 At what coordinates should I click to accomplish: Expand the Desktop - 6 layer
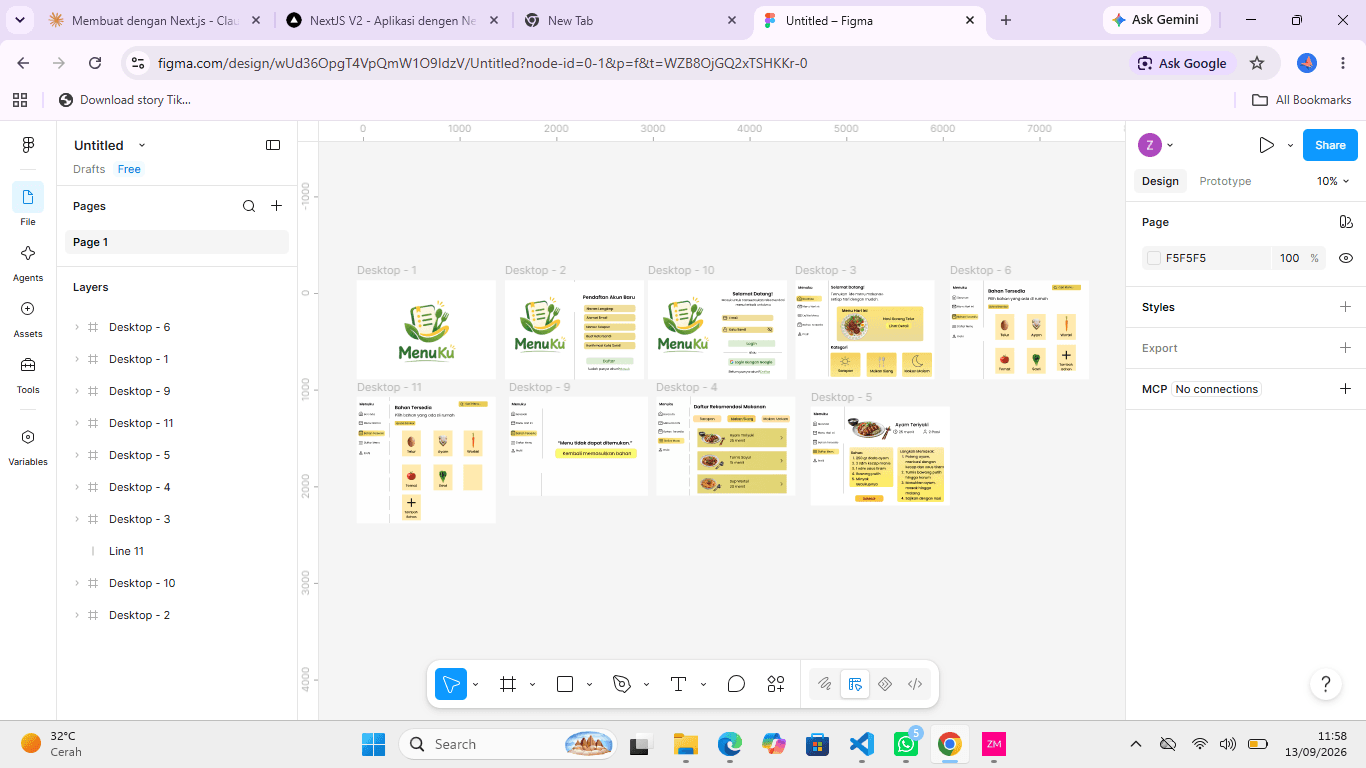click(x=77, y=327)
